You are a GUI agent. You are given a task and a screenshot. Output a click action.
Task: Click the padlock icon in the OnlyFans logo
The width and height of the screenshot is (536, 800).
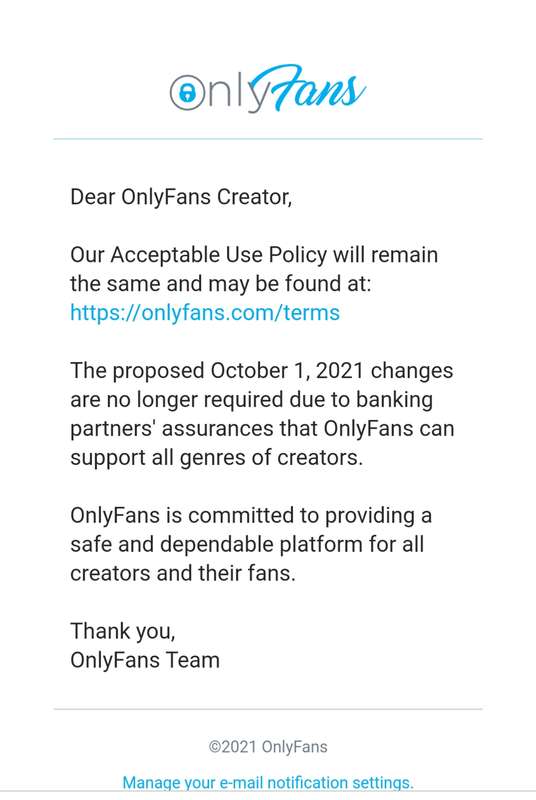coord(188,92)
